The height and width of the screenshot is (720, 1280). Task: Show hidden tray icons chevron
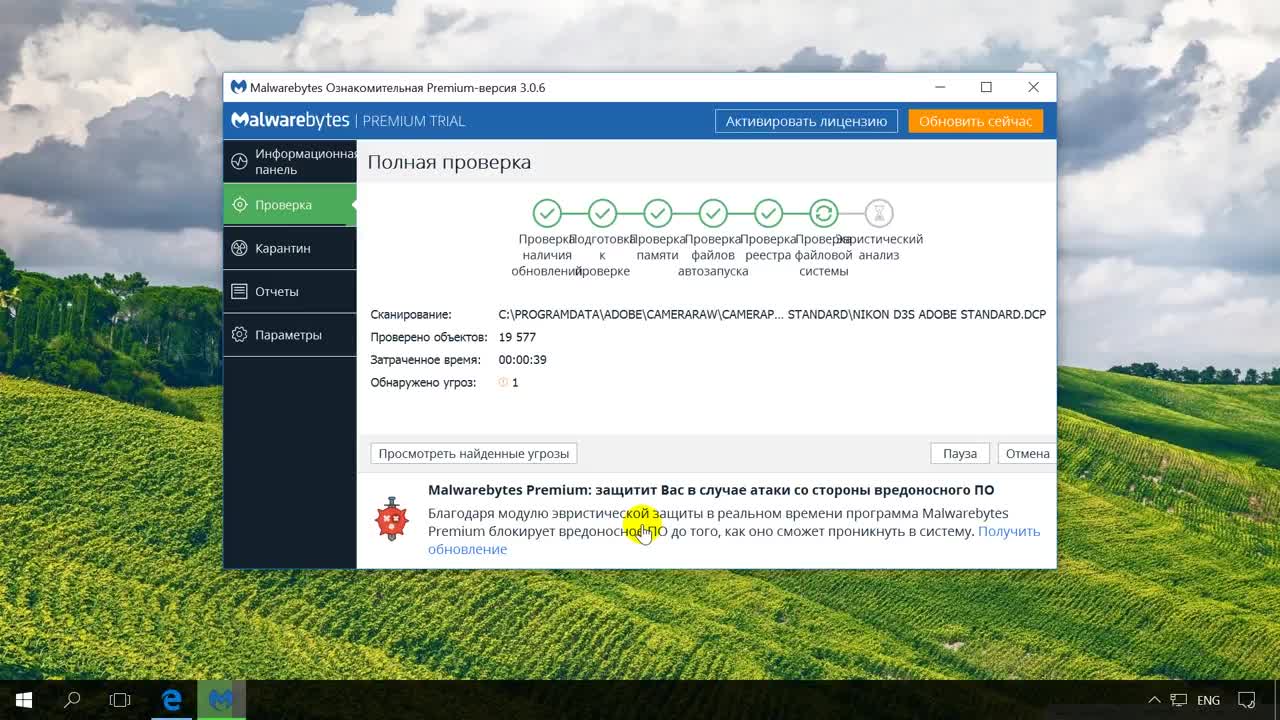click(1154, 700)
